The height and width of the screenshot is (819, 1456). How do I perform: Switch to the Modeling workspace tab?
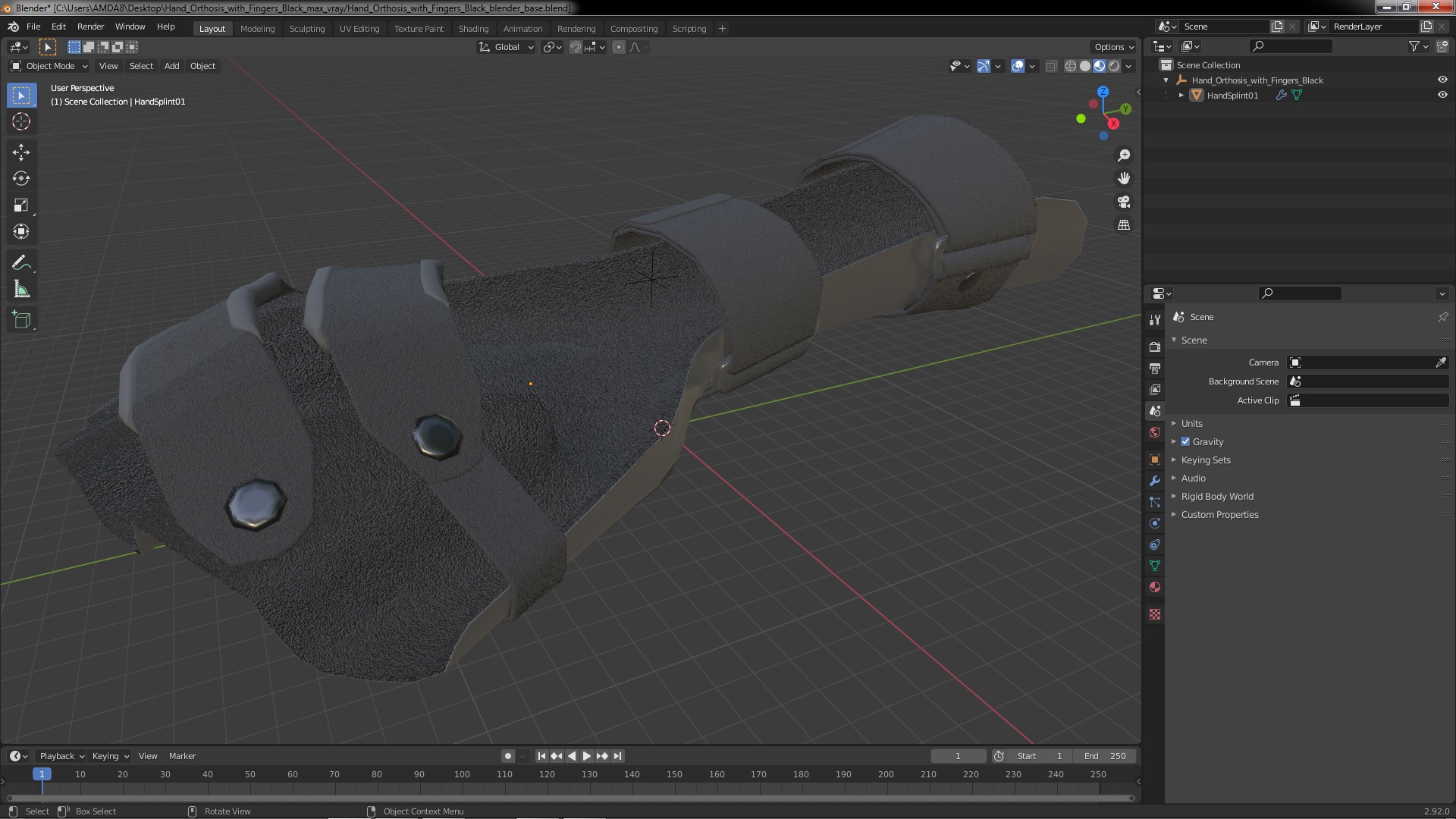click(x=257, y=29)
